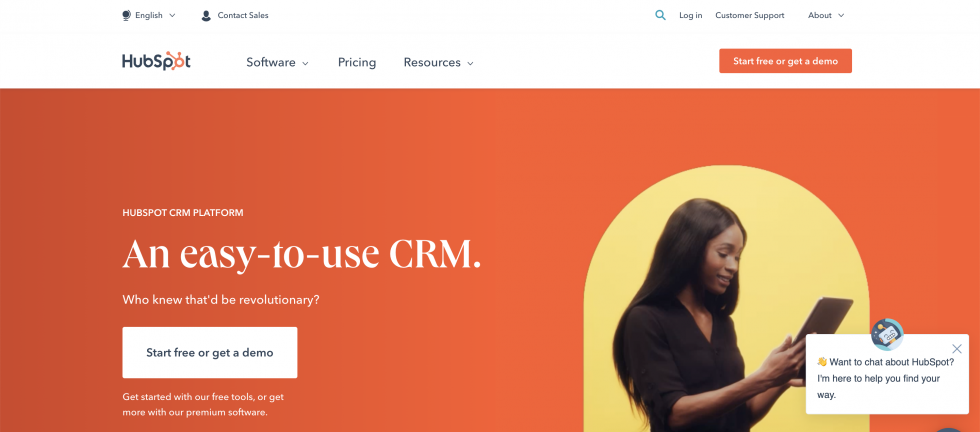Click the Contact Sales link

tap(242, 16)
